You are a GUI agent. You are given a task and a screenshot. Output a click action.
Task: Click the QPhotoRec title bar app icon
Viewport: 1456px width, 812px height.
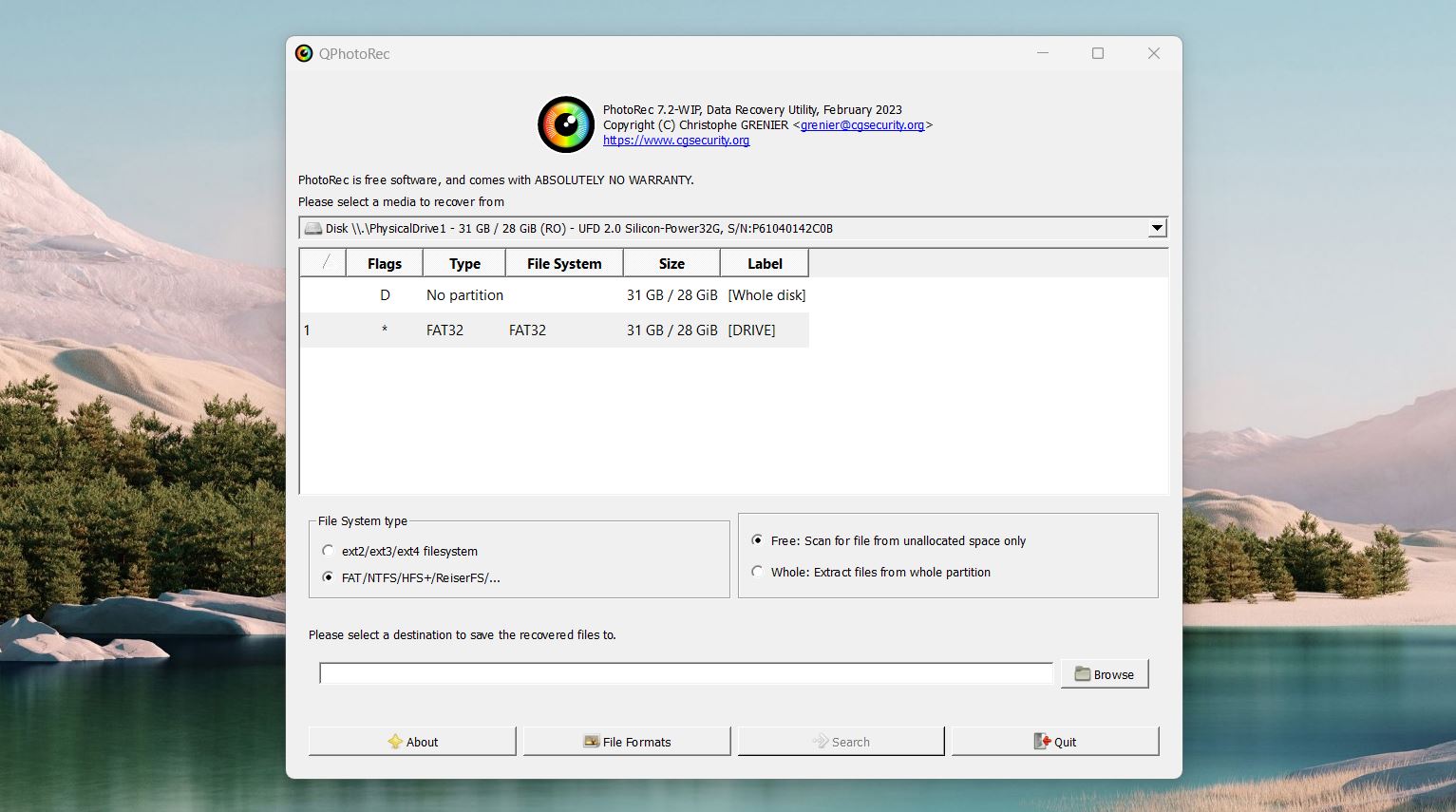pyautogui.click(x=304, y=53)
